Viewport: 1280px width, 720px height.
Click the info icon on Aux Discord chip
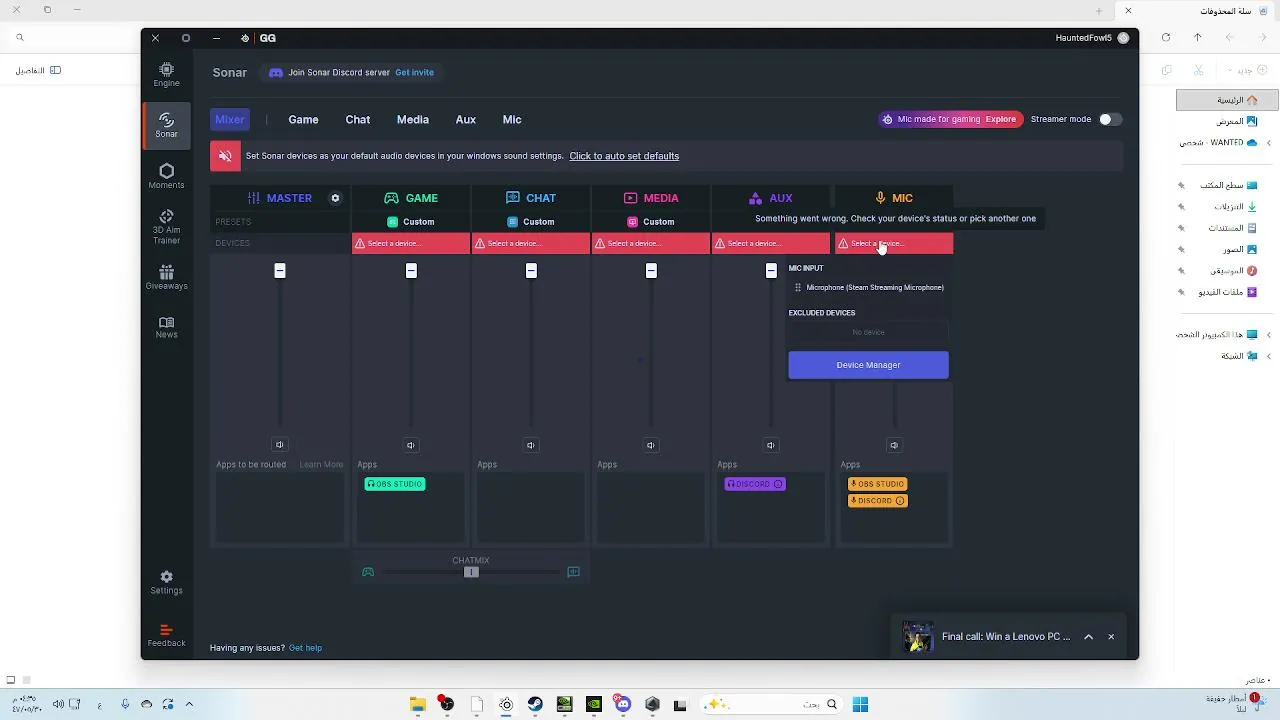tap(778, 484)
